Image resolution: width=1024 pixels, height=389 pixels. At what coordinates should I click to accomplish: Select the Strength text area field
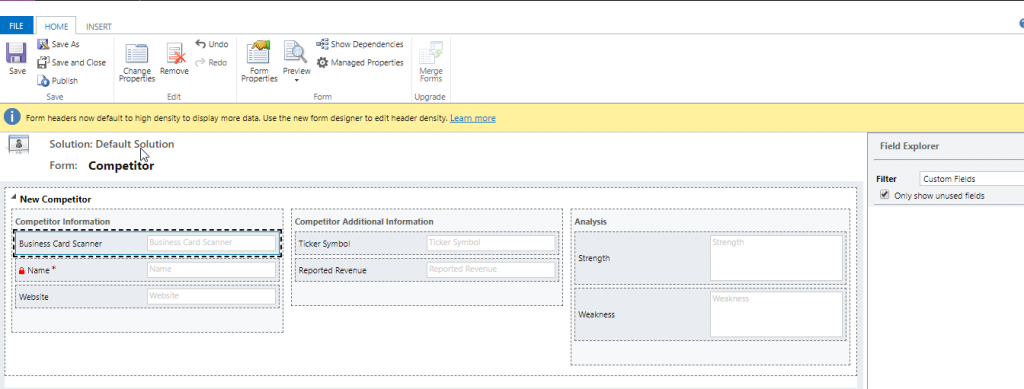709,258
